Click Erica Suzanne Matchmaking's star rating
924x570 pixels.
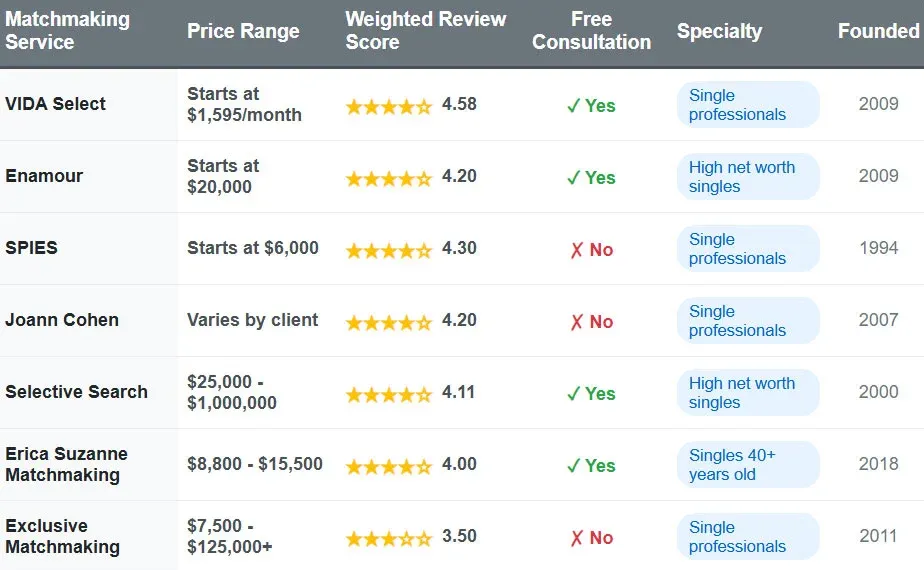[x=389, y=466]
